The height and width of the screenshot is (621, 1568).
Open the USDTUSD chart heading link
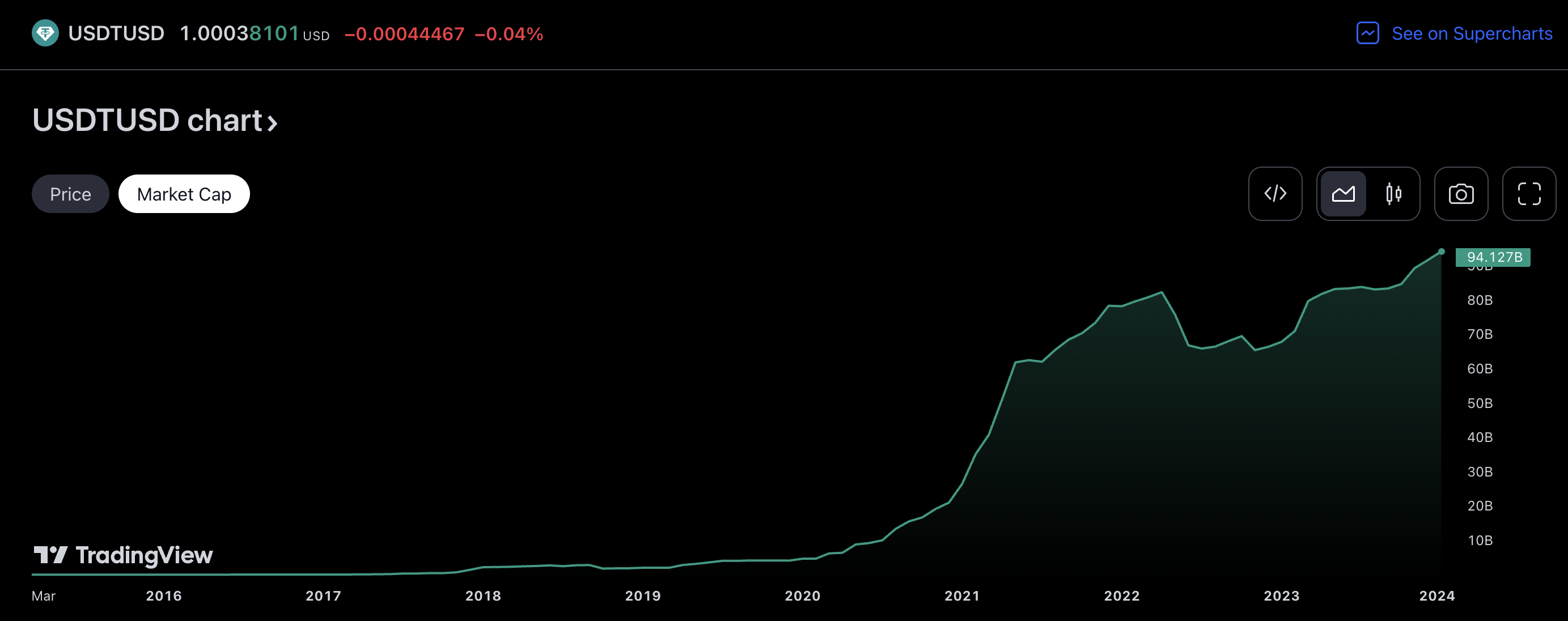pyautogui.click(x=155, y=121)
